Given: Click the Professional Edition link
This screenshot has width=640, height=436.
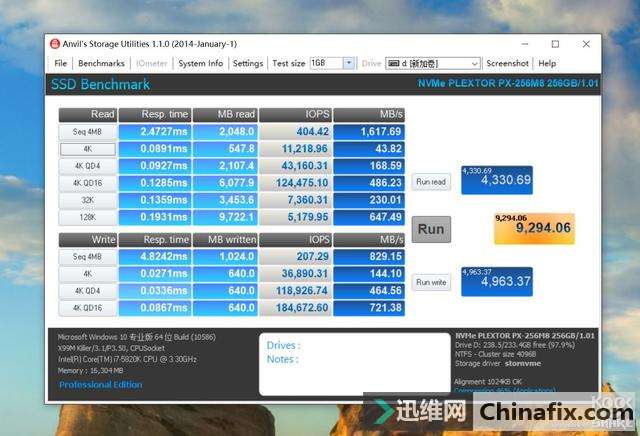Looking at the screenshot, I should point(100,385).
